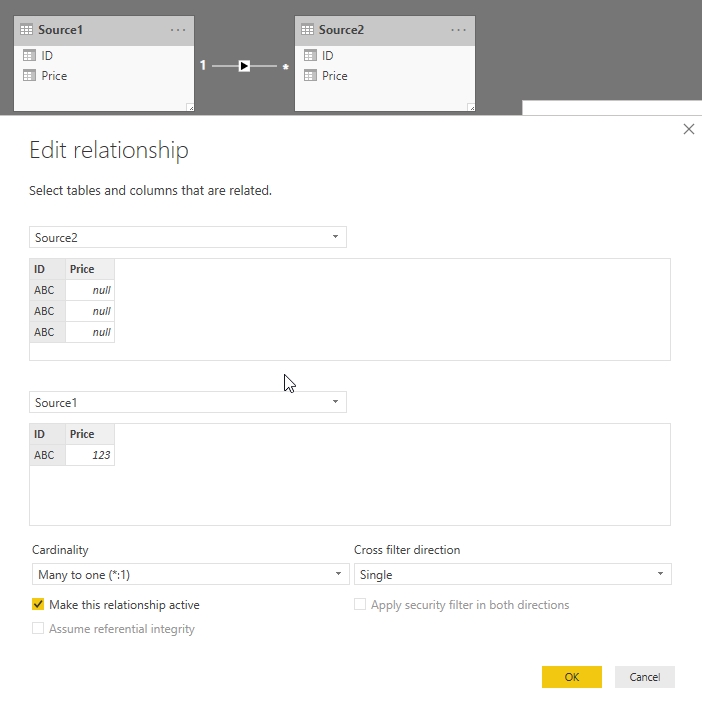This screenshot has height=713, width=702.
Task: Click the column icon next to Price in Source1
Action: [x=29, y=75]
